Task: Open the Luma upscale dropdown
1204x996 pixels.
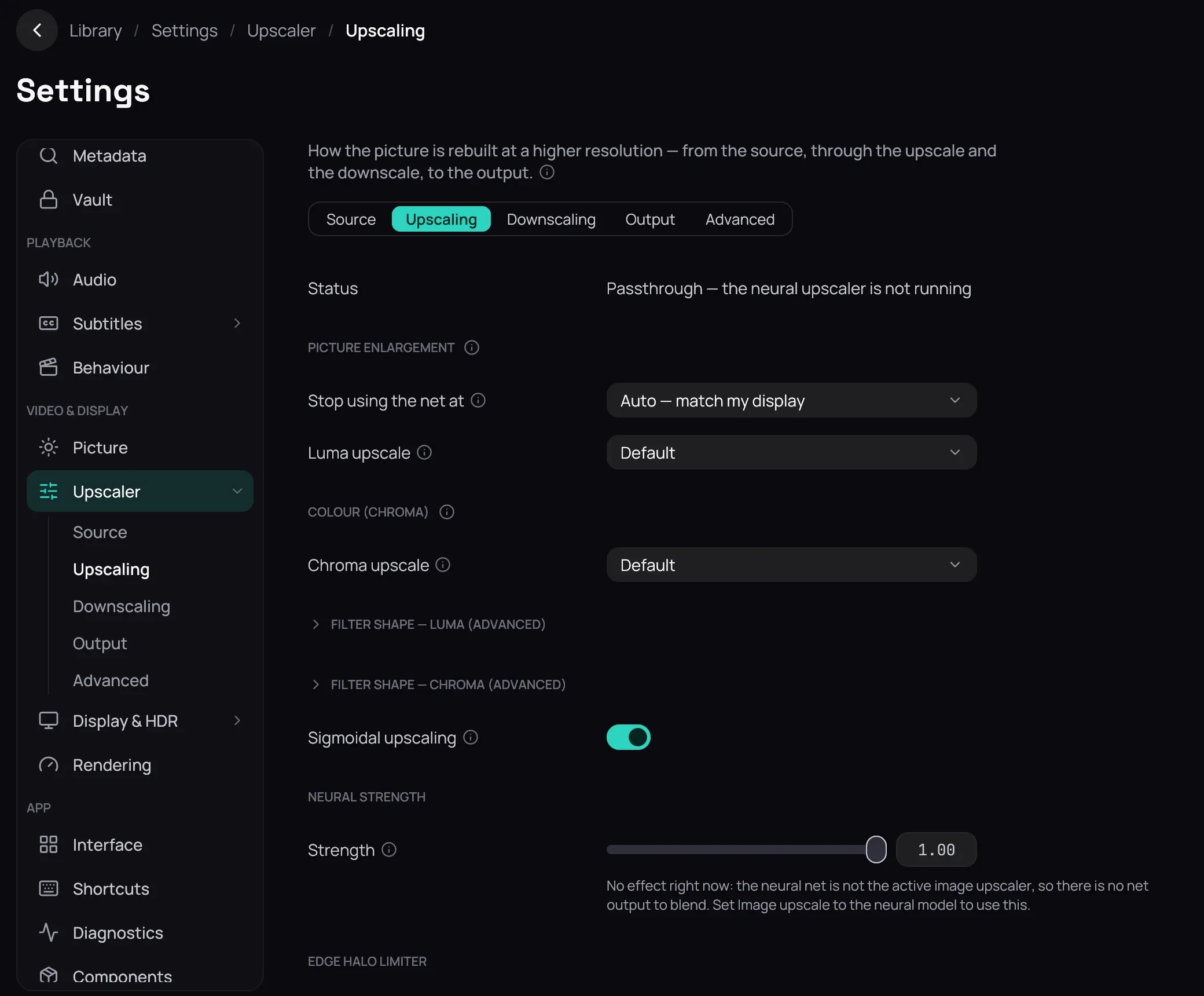Action: tap(791, 452)
